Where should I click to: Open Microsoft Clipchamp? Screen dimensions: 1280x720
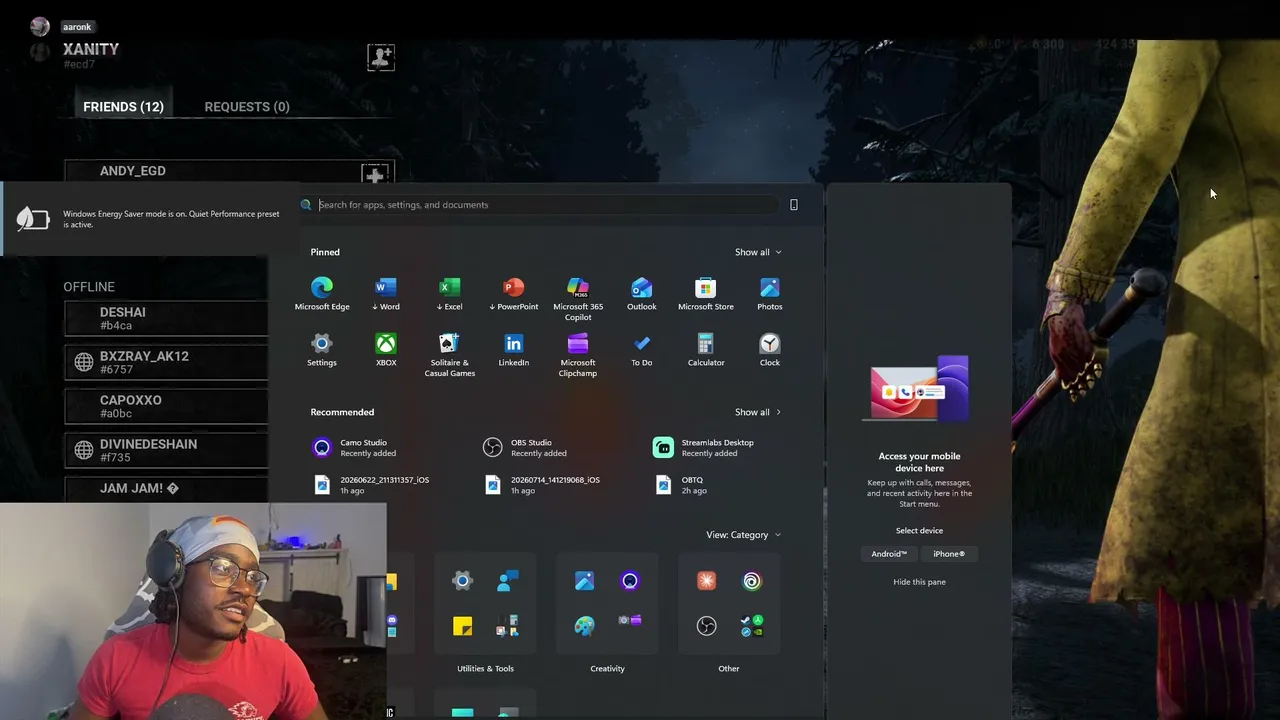tap(578, 355)
